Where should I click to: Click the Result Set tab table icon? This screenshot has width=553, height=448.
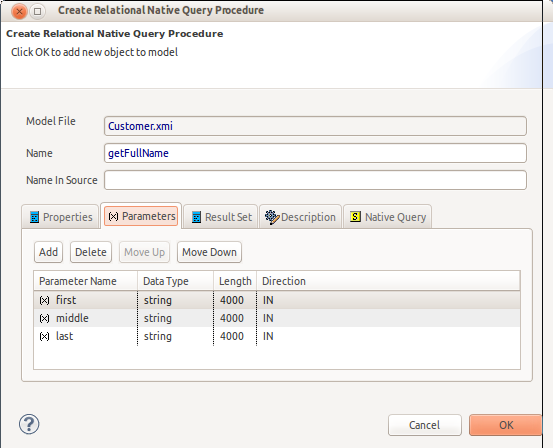click(196, 217)
